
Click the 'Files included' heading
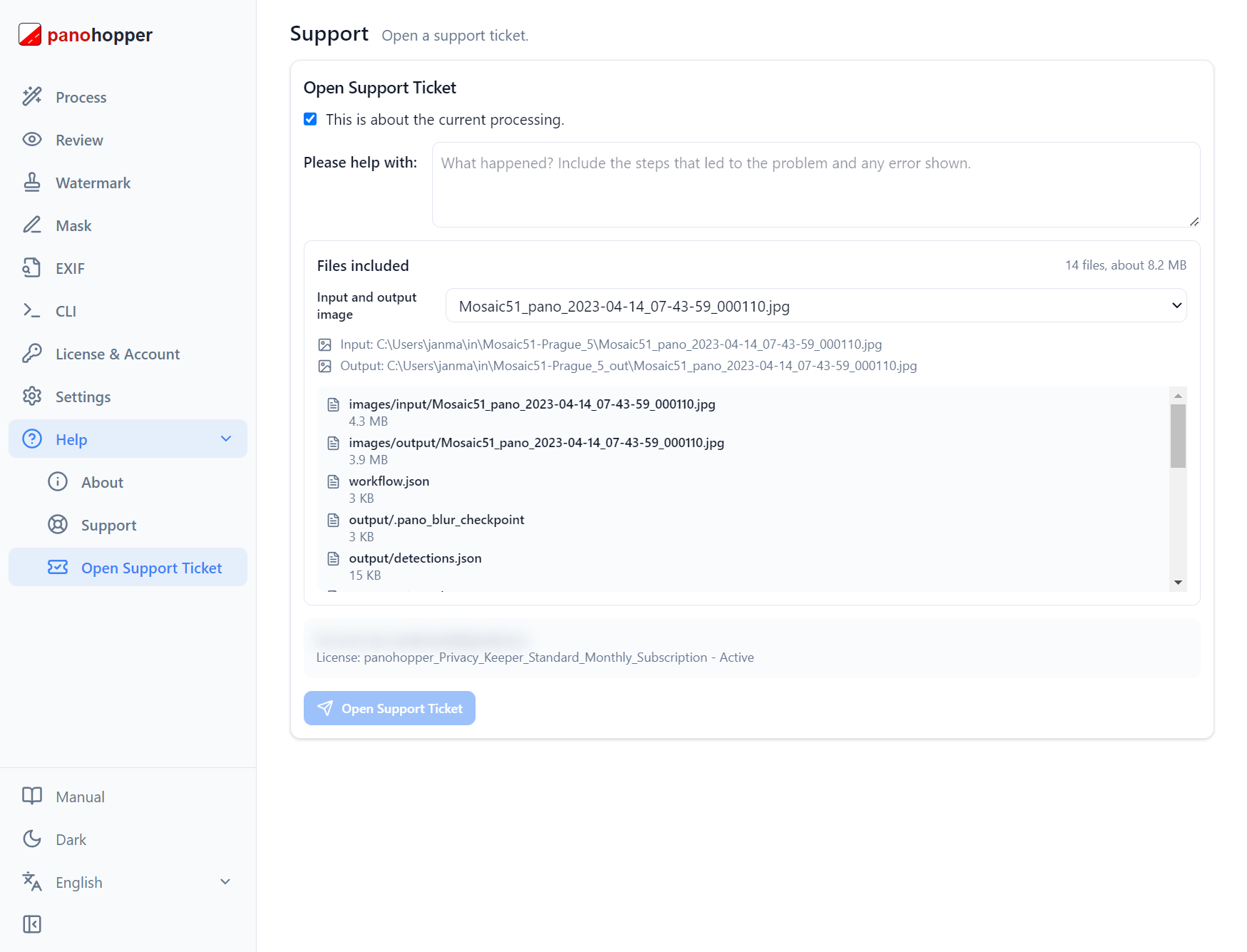point(363,266)
